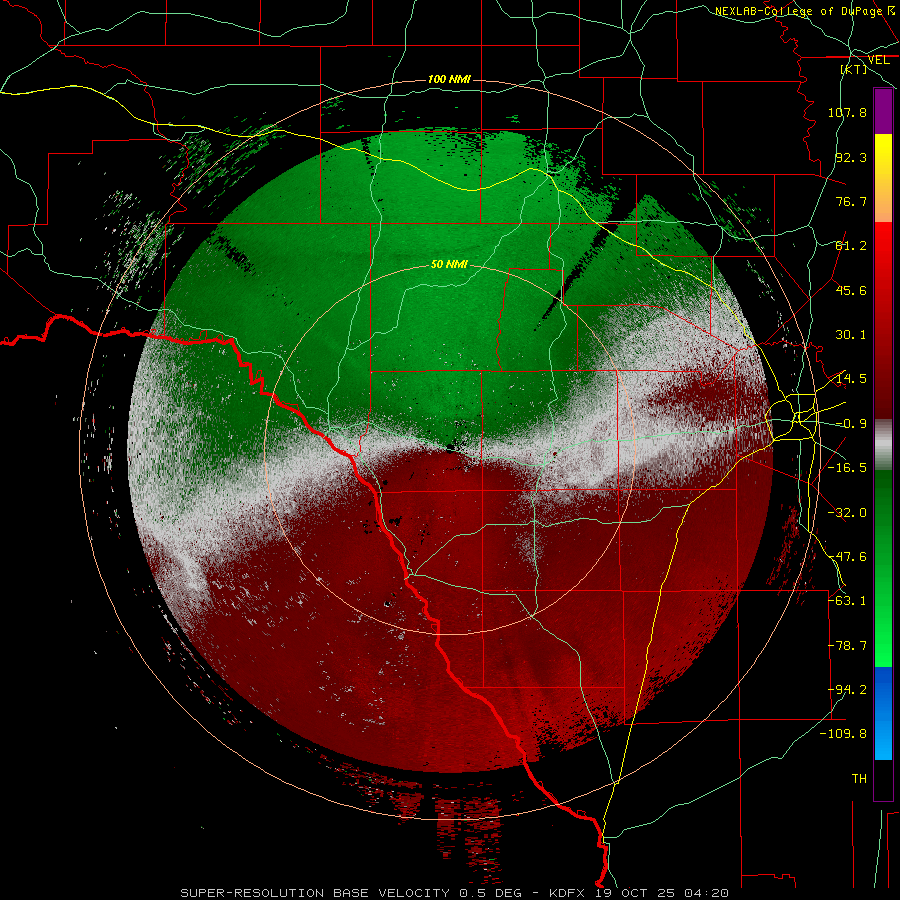Select the -32.0 legend value
This screenshot has width=900, height=900.
pyautogui.click(x=847, y=513)
